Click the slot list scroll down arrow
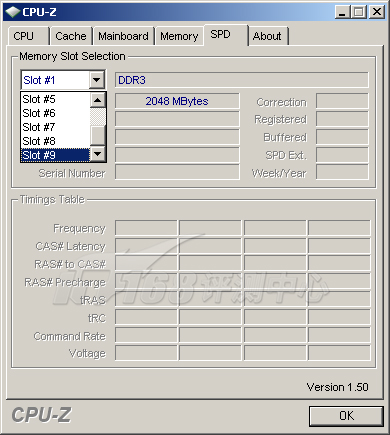The image size is (390, 435). click(98, 154)
